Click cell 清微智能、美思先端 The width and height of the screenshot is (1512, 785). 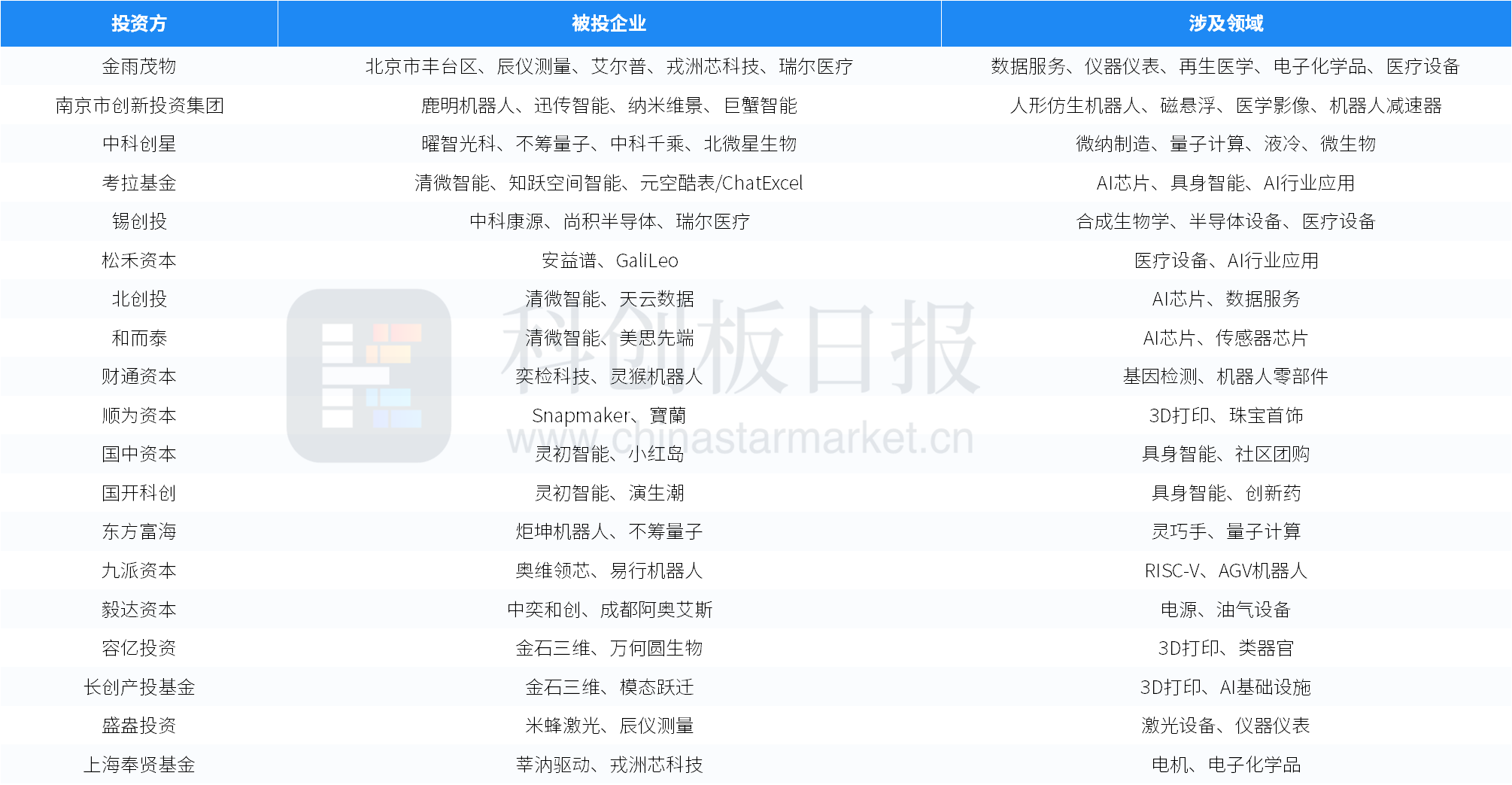(x=609, y=338)
